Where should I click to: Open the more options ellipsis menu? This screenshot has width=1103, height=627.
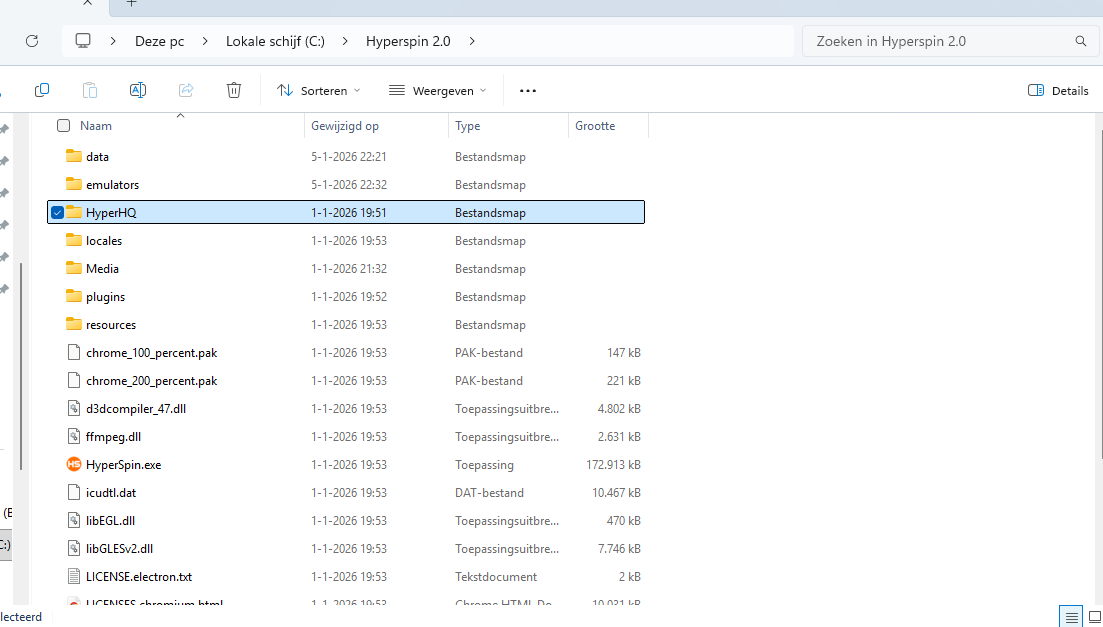click(528, 90)
